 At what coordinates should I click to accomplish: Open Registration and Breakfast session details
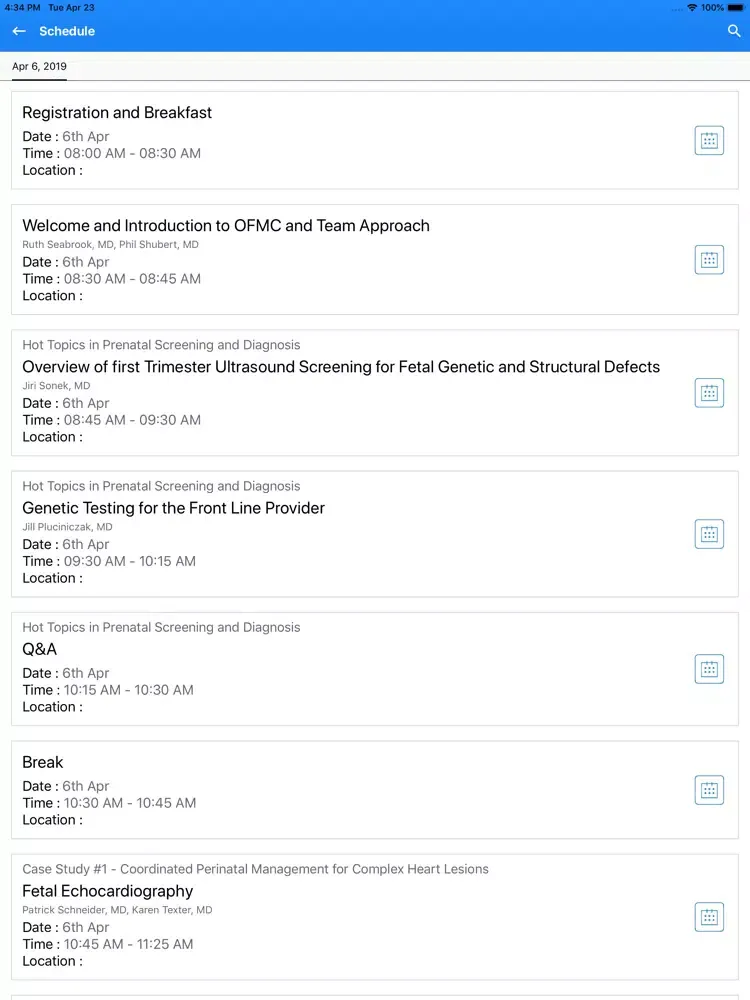117,113
